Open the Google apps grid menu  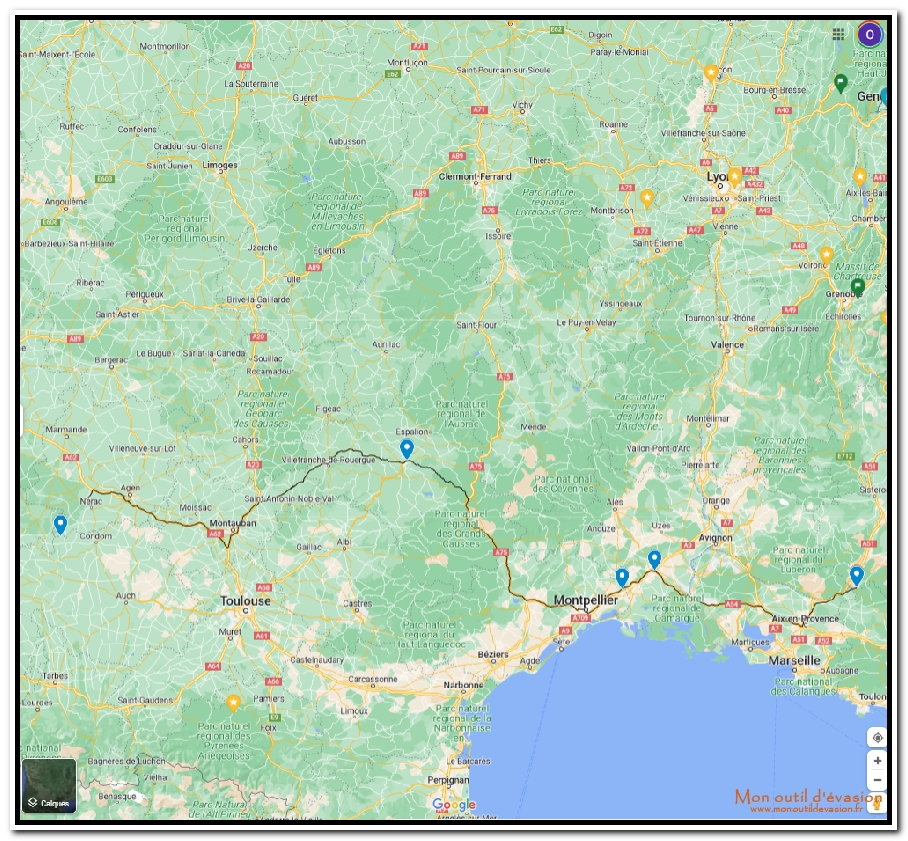838,34
